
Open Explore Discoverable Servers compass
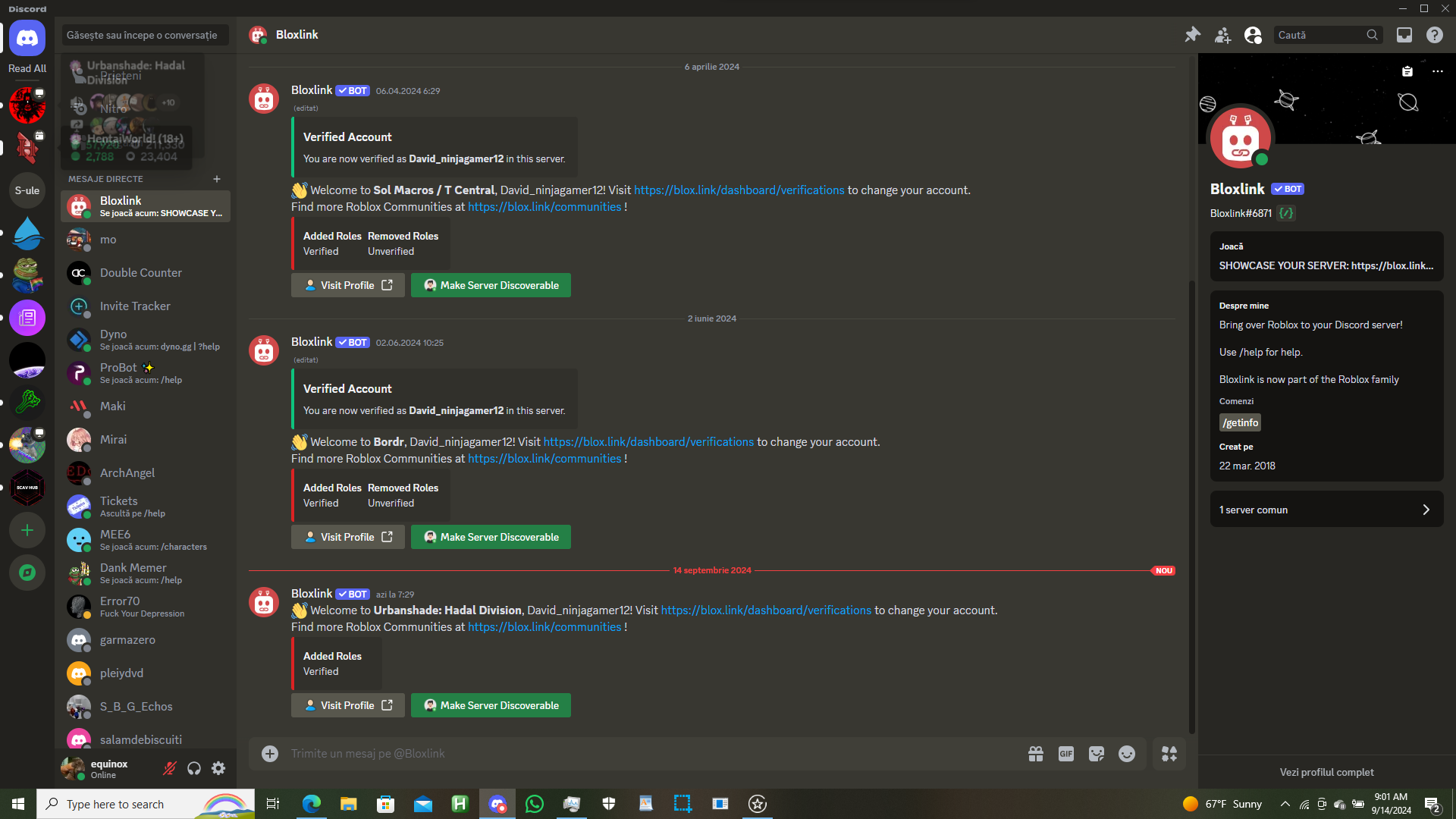[x=27, y=573]
